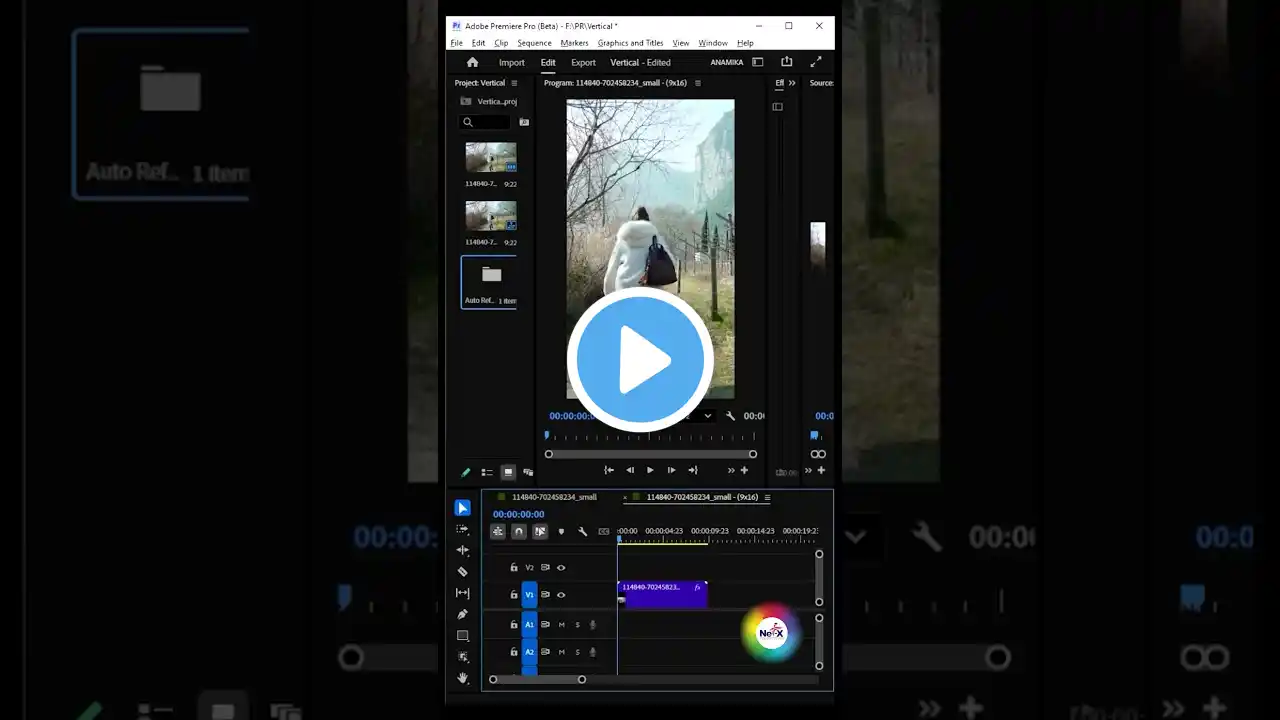Image resolution: width=1280 pixels, height=720 pixels.
Task: Switch Project panel to List View
Action: [487, 472]
